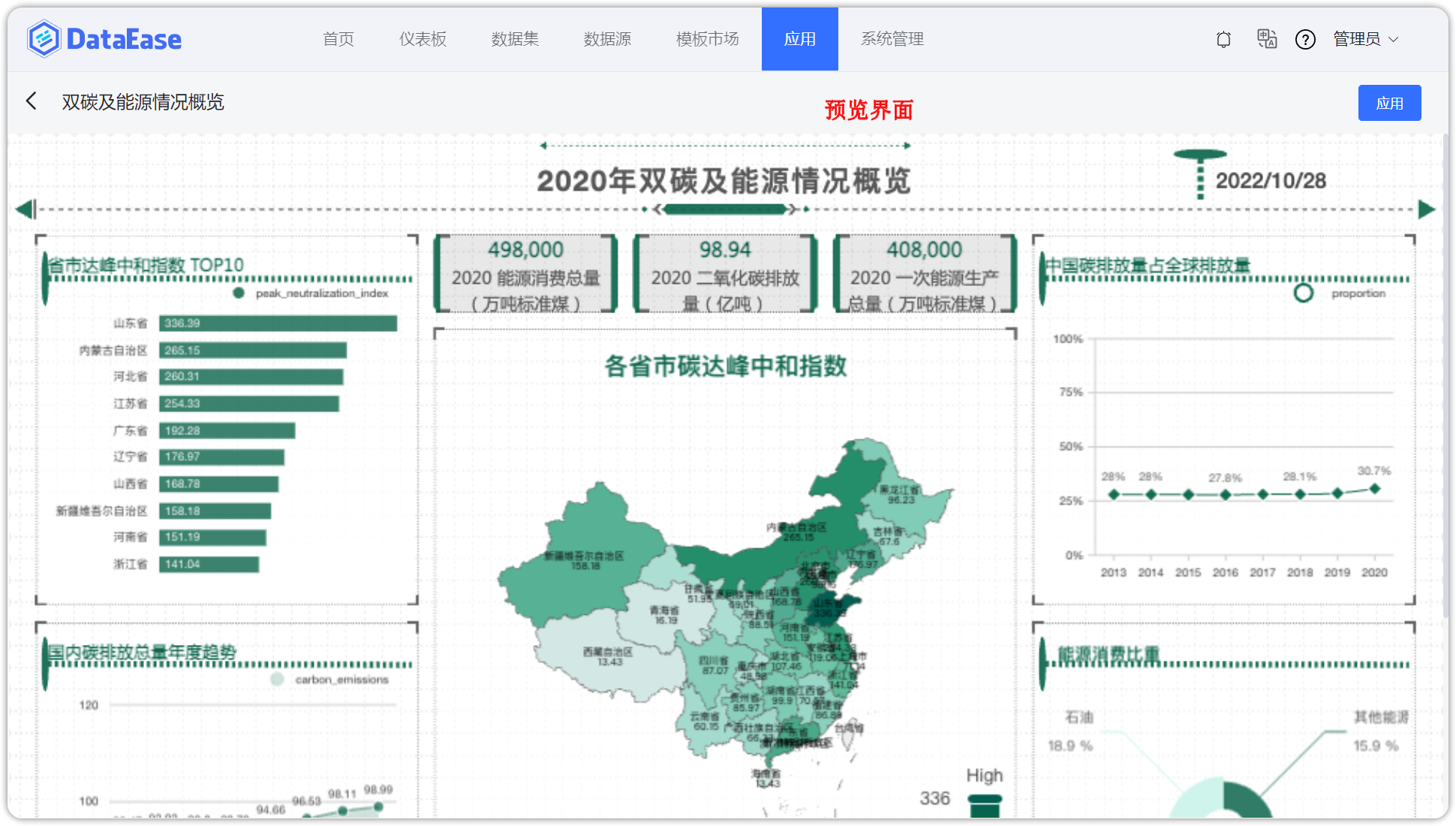Click the 各省市碳达峰中和指数 map title
The height and width of the screenshot is (826, 1456).
[x=726, y=366]
